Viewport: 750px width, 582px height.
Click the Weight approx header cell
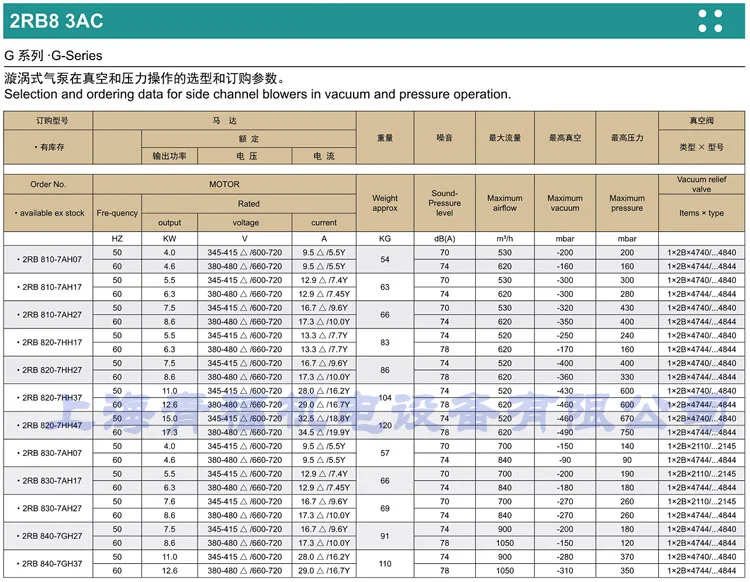[x=385, y=203]
